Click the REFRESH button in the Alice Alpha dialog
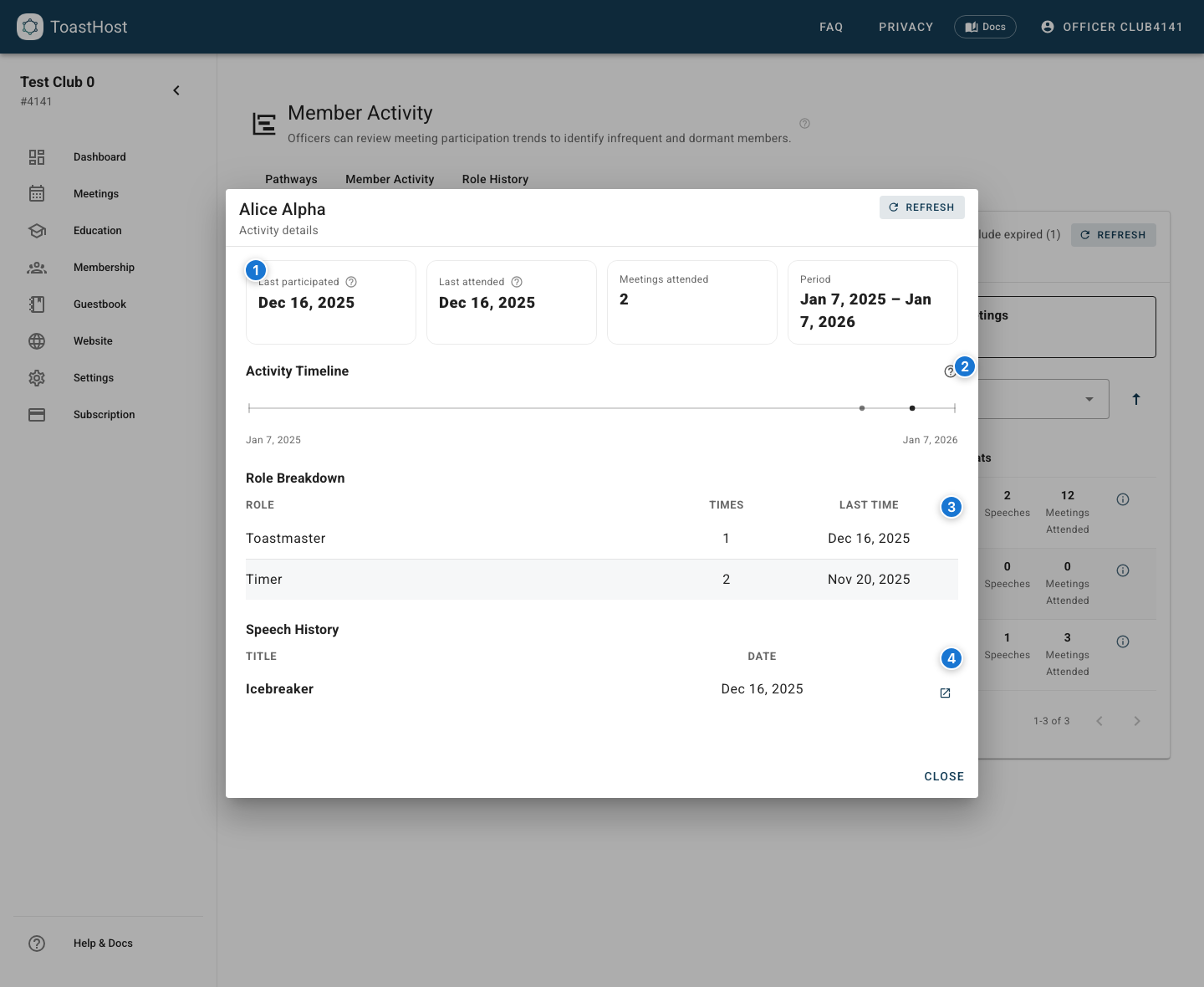 tap(922, 207)
